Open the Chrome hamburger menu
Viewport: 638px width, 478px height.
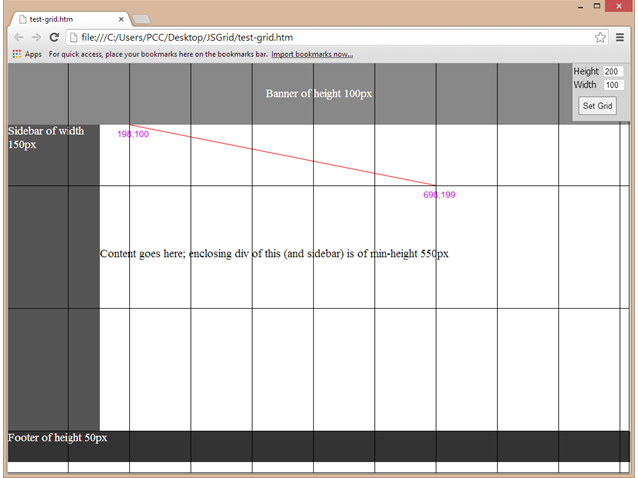[x=620, y=37]
